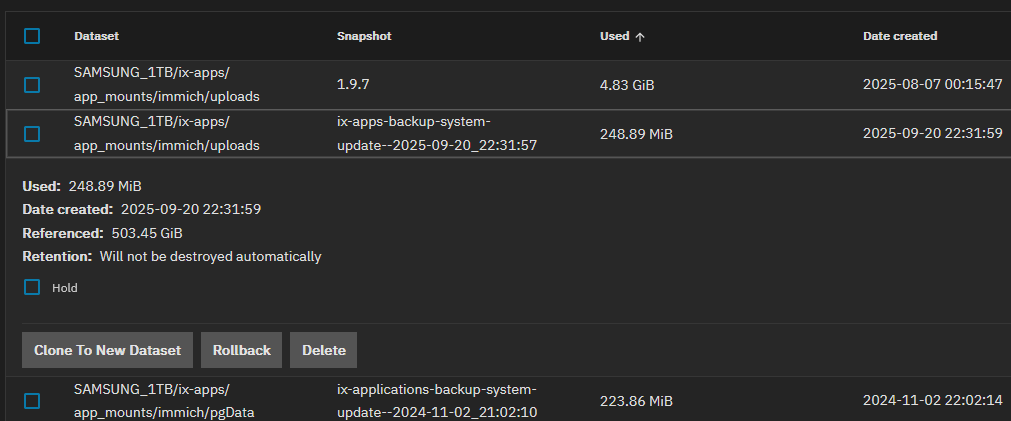1011x421 pixels.
Task: Enable the Hold checkbox
Action: (32, 287)
